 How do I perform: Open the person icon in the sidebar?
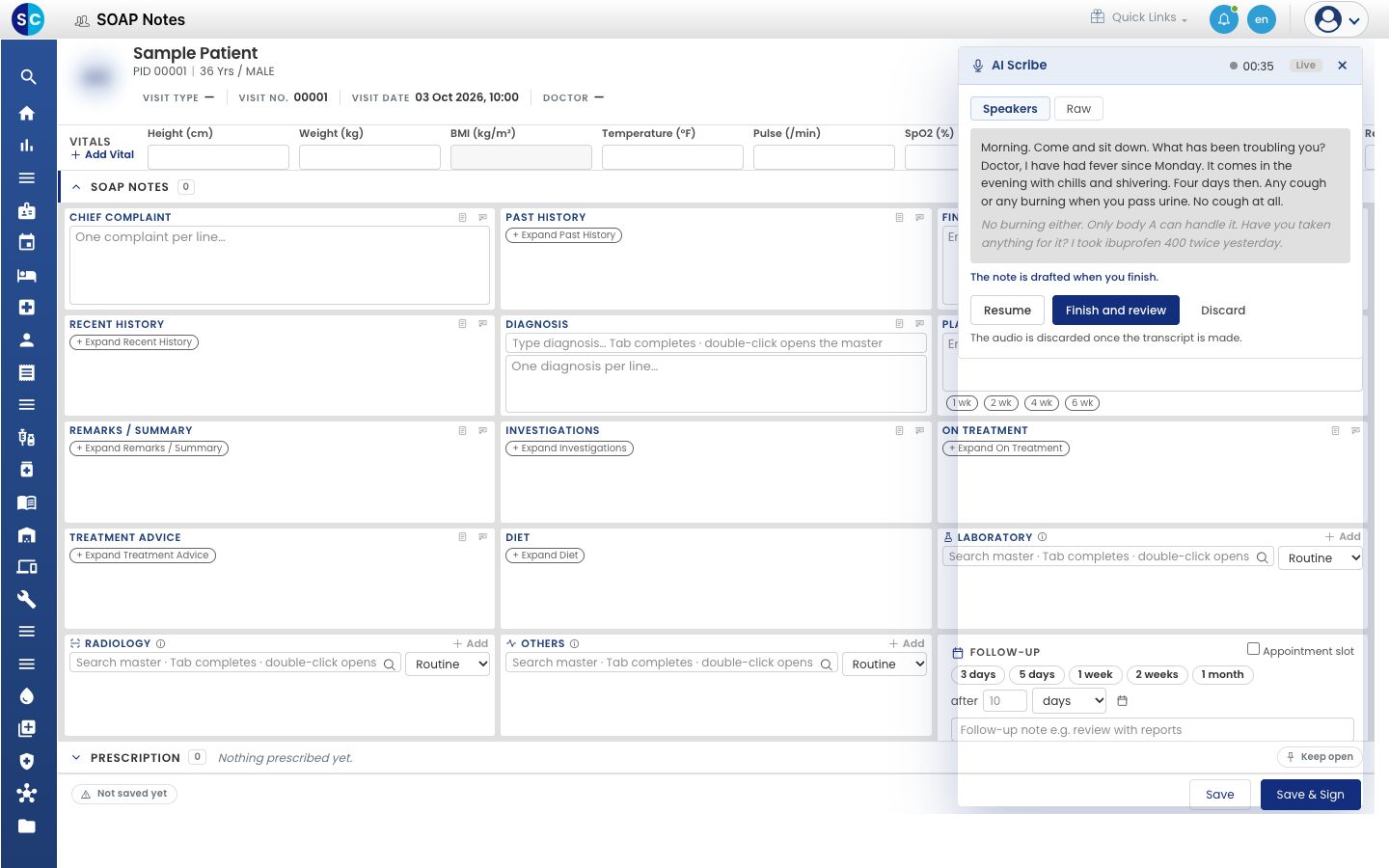click(27, 339)
